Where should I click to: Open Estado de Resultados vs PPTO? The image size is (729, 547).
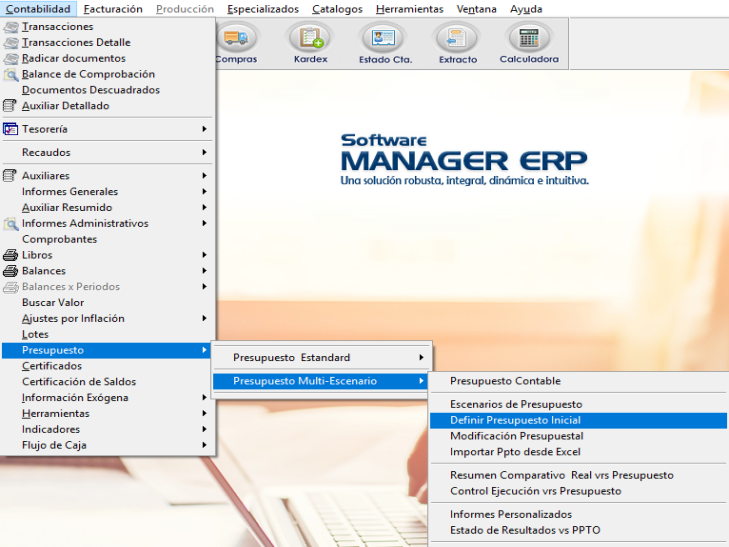click(x=578, y=530)
